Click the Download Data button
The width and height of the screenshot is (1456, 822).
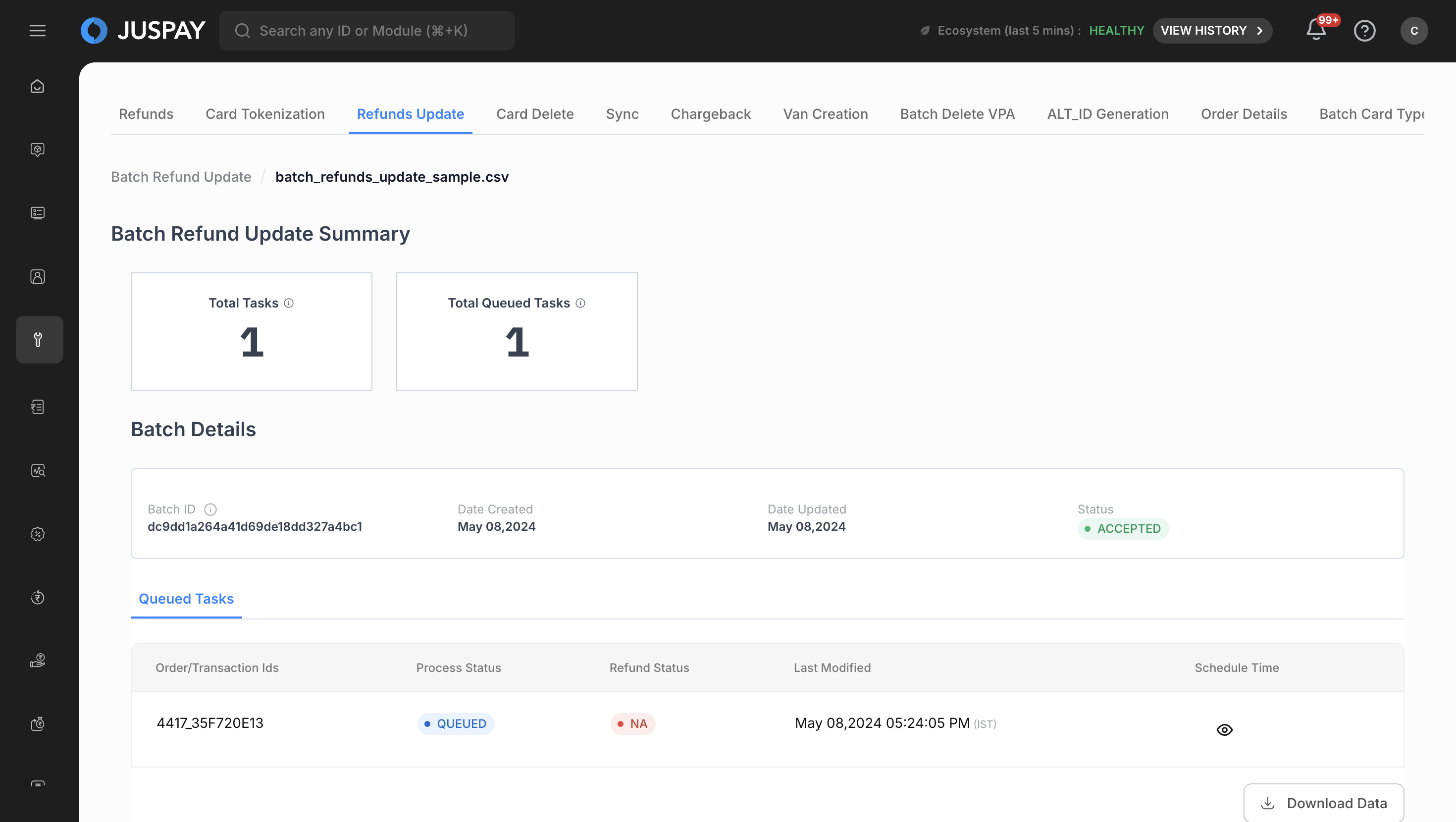pos(1323,803)
